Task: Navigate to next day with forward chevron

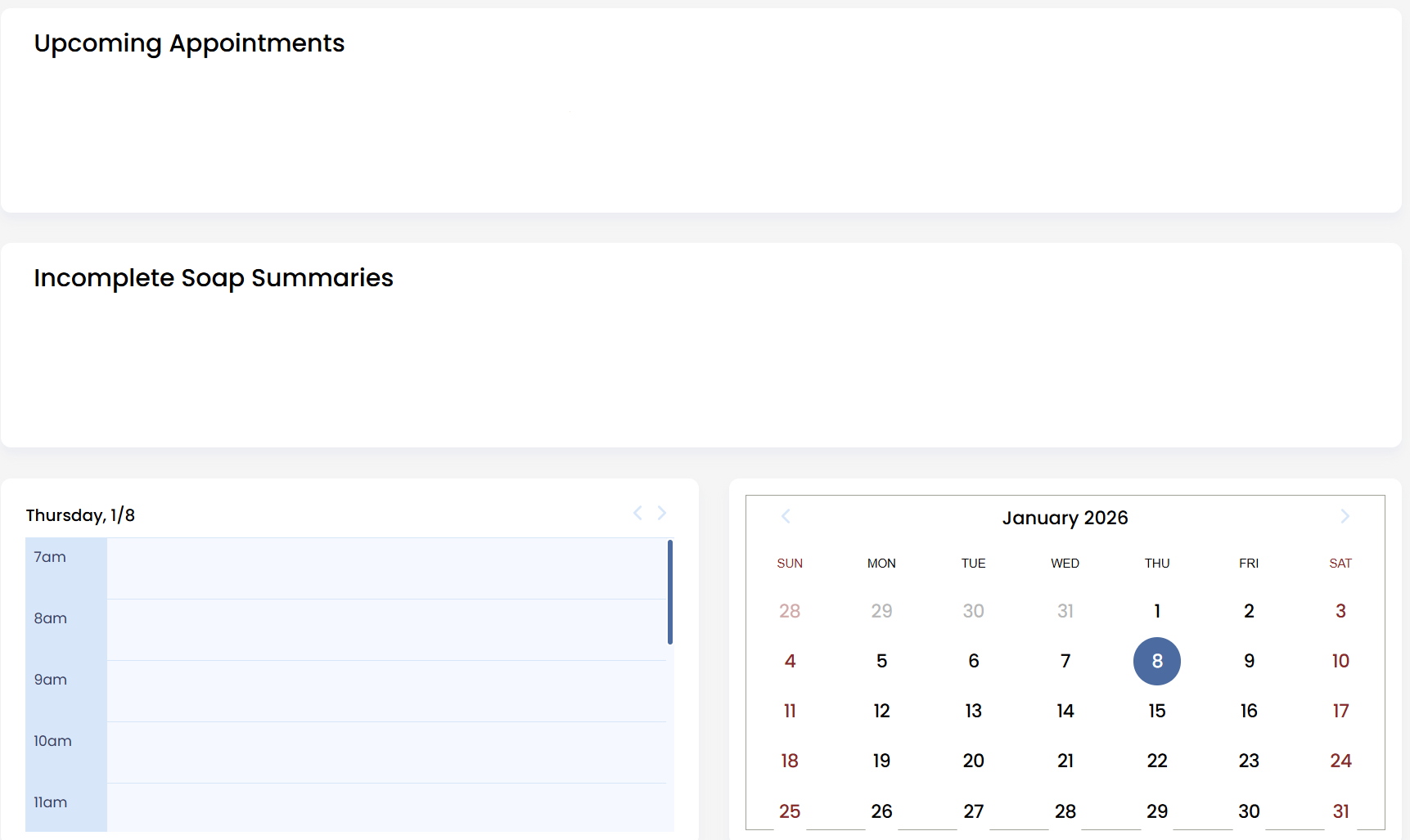Action: (x=661, y=513)
